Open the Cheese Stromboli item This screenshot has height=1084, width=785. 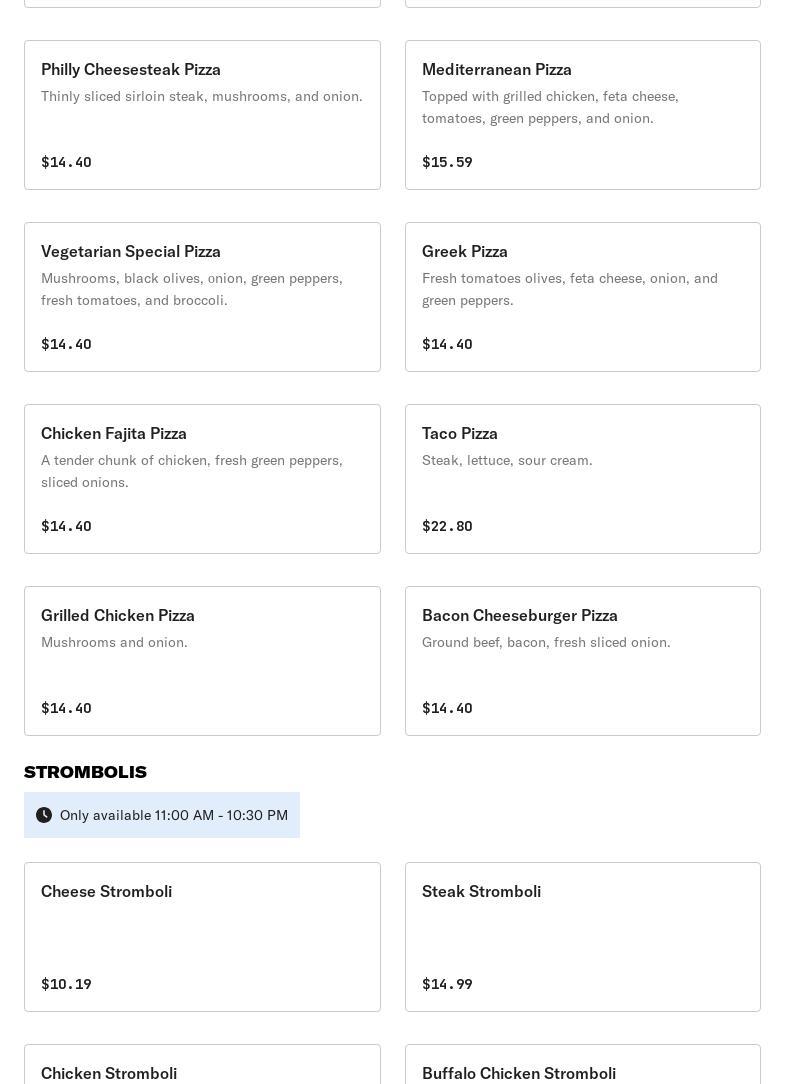pos(202,937)
